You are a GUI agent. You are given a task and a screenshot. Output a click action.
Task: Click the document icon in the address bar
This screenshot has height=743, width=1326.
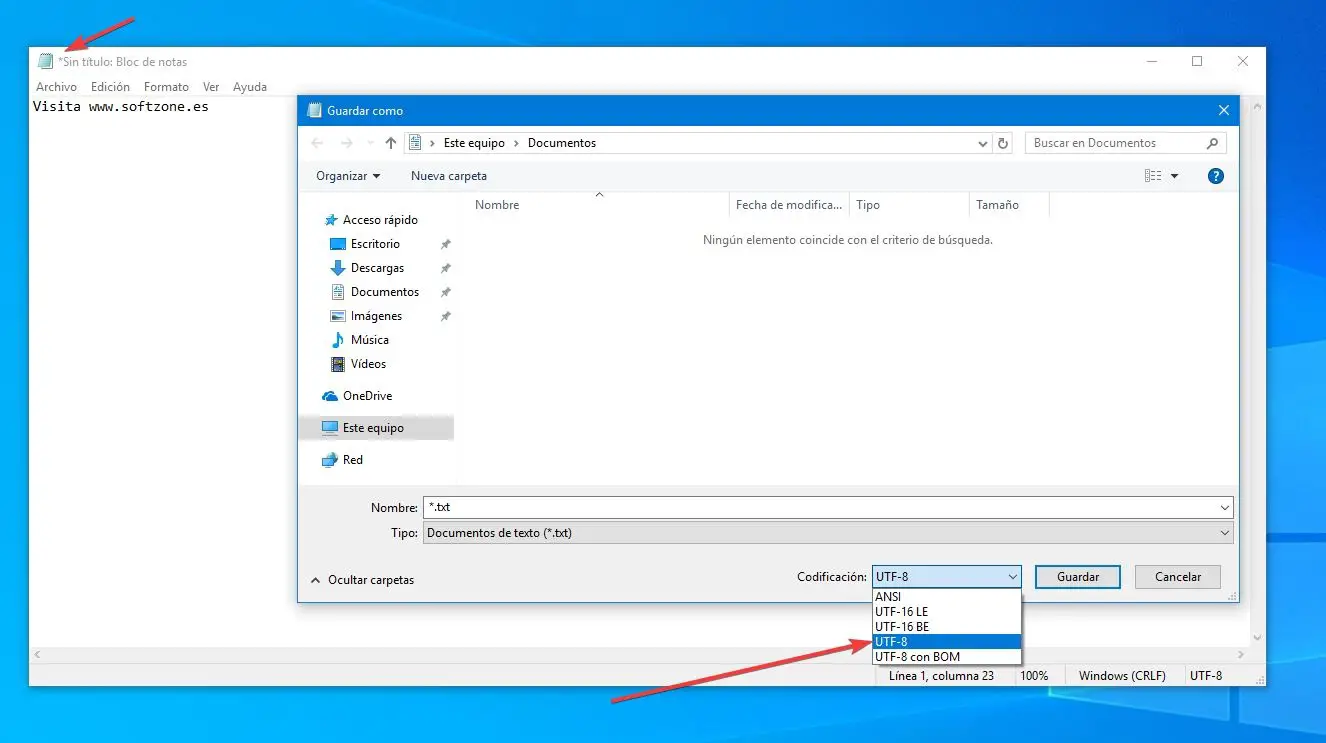click(416, 143)
